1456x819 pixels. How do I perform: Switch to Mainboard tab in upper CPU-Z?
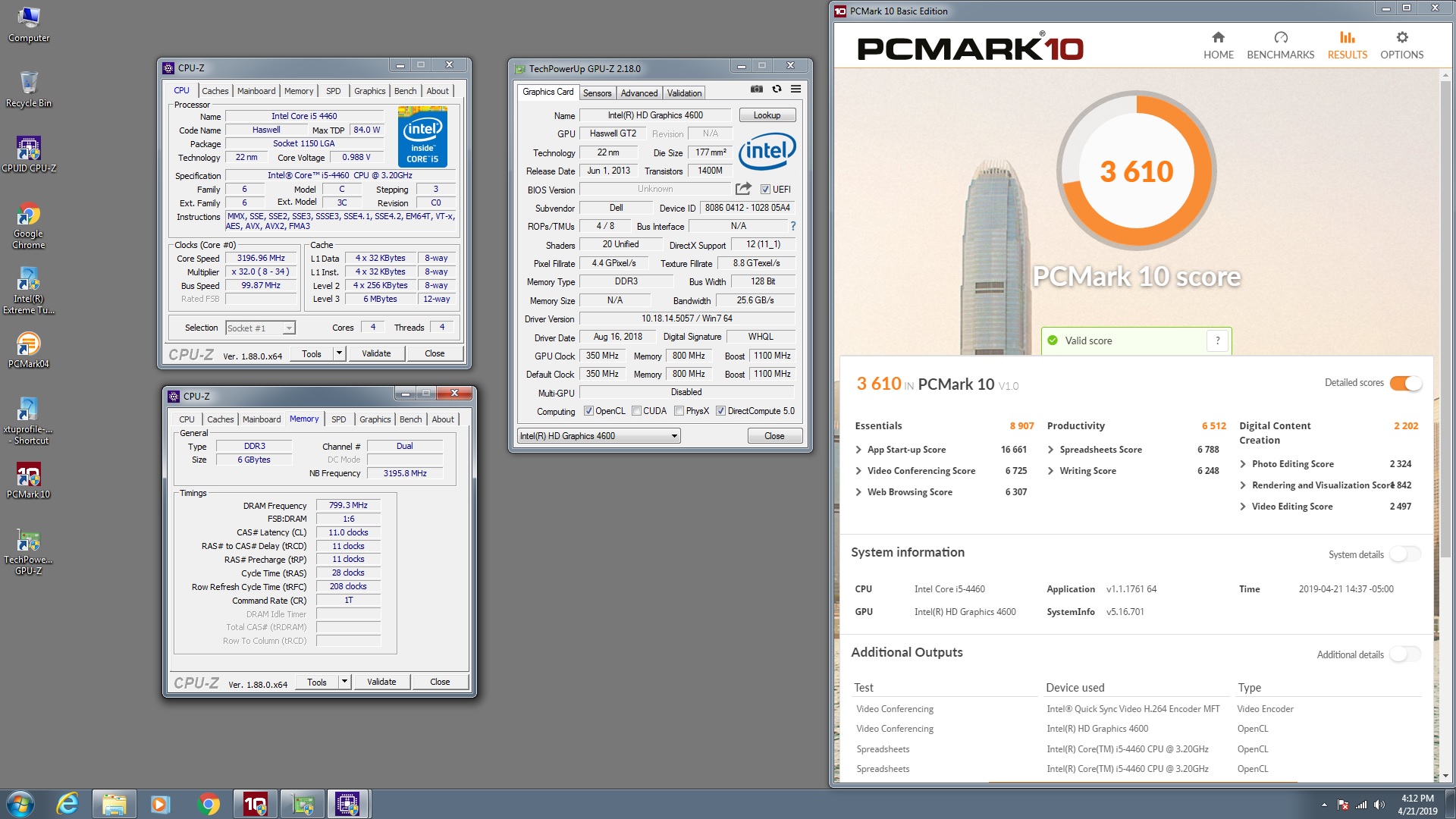click(256, 91)
